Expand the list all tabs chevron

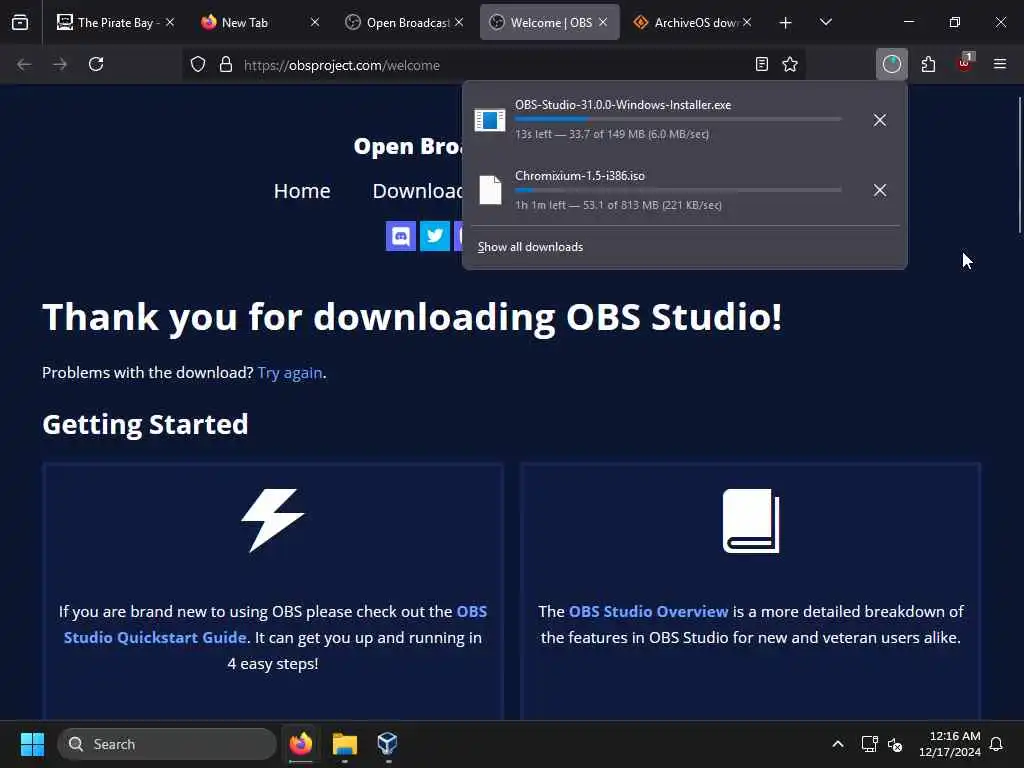click(x=825, y=22)
